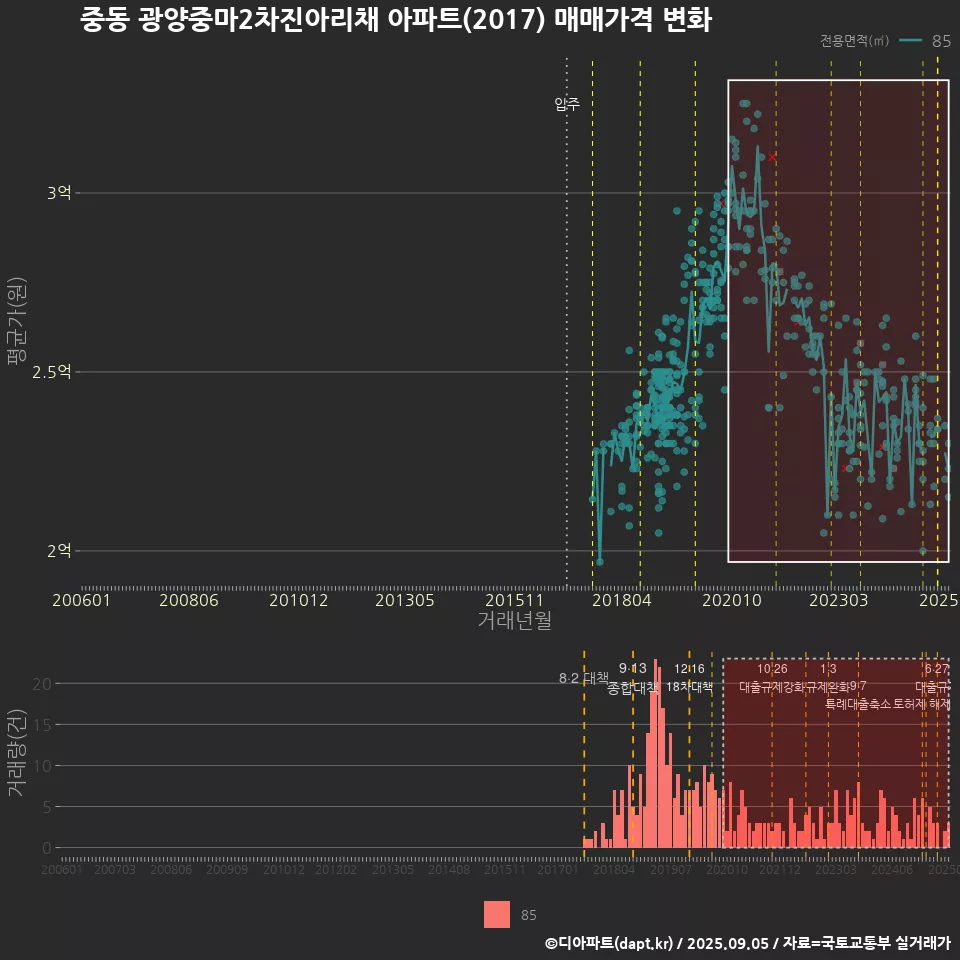Click the teal line legend marker for 85
This screenshot has height=960, width=960.
pos(911,40)
